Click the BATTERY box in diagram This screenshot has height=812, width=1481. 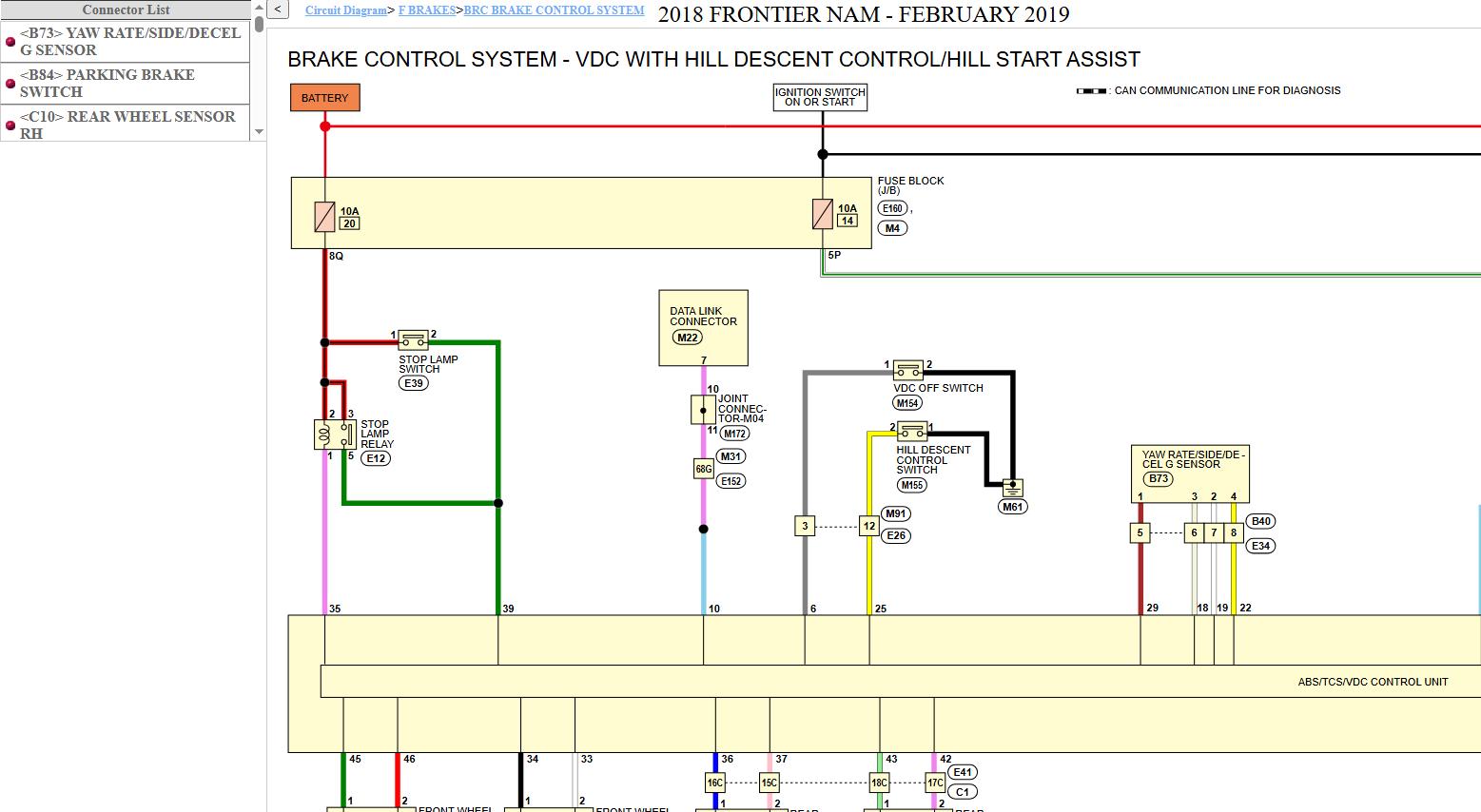[325, 98]
